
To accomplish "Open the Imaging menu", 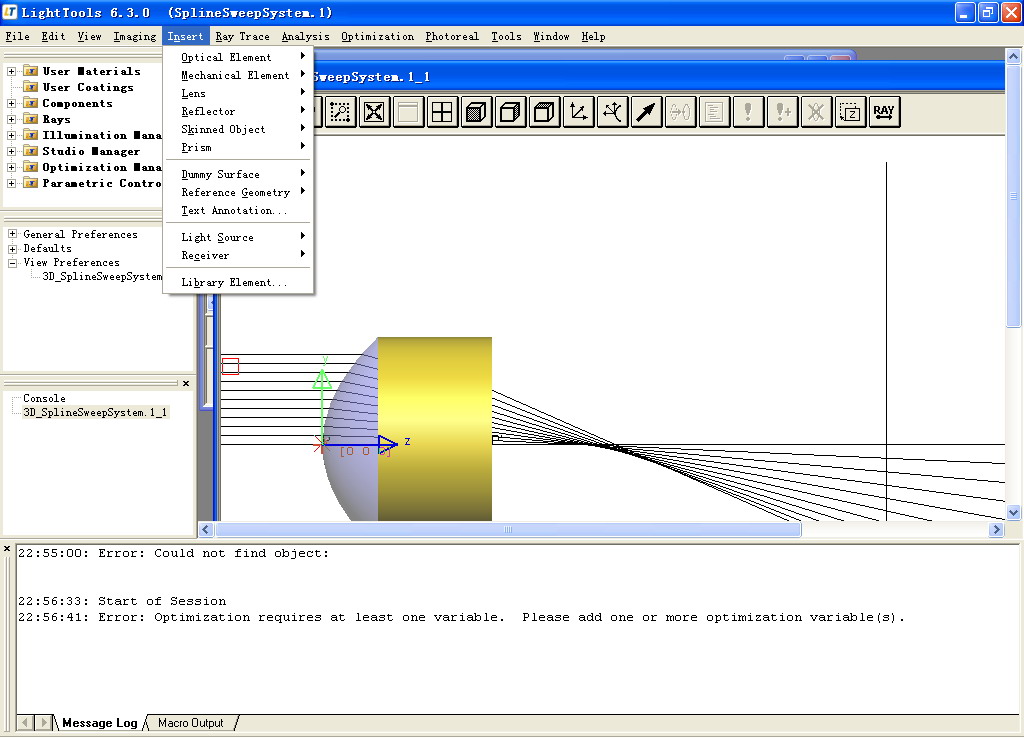I will click(x=135, y=37).
